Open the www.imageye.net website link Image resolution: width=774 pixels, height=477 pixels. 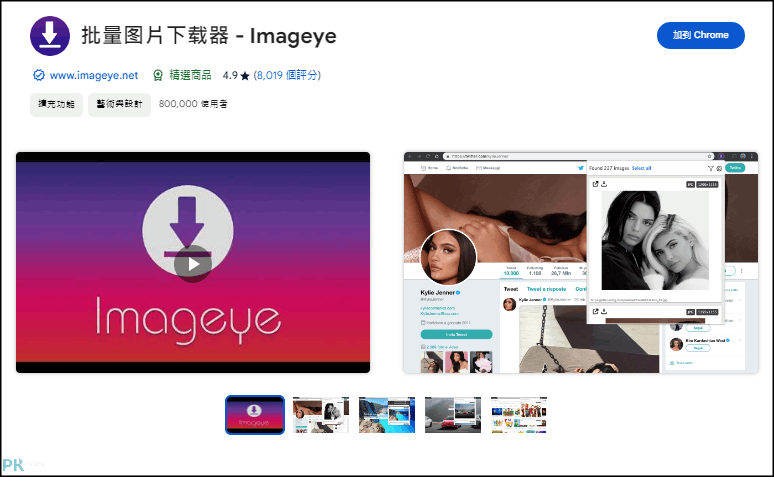coord(94,75)
